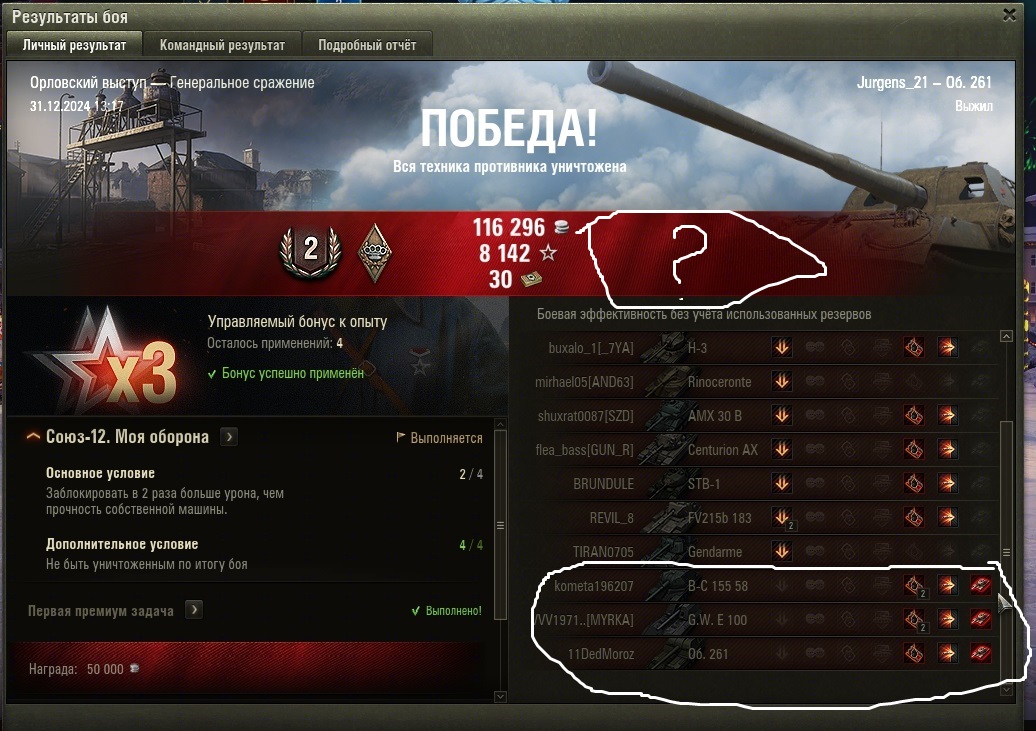Click the Gendarme row of TIRAN0705
The width and height of the screenshot is (1036, 731).
(x=766, y=552)
